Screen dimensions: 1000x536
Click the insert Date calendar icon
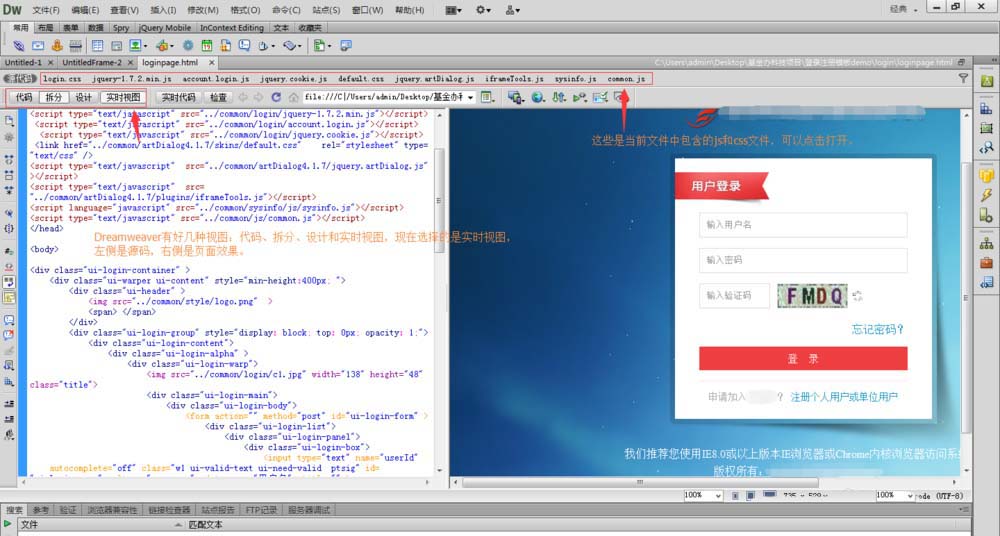(x=207, y=45)
